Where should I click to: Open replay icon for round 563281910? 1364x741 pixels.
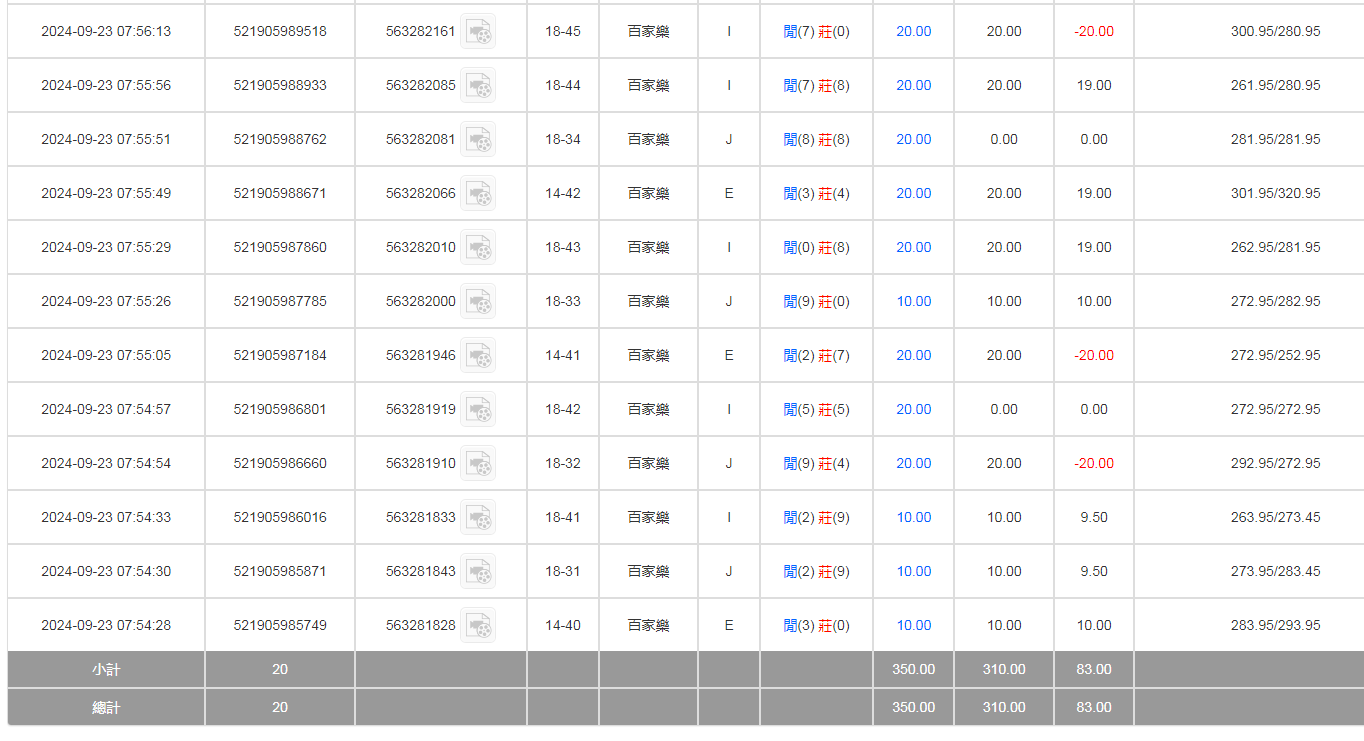478,464
